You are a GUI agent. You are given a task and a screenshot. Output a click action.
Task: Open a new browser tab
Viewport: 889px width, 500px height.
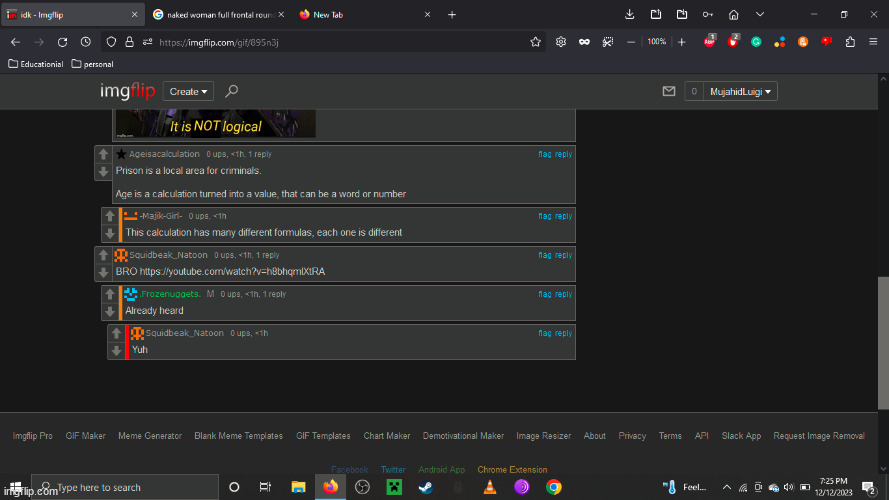[x=452, y=15]
